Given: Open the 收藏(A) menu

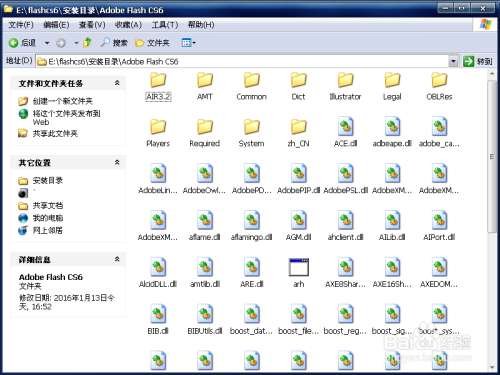Looking at the screenshot, I should 128,25.
